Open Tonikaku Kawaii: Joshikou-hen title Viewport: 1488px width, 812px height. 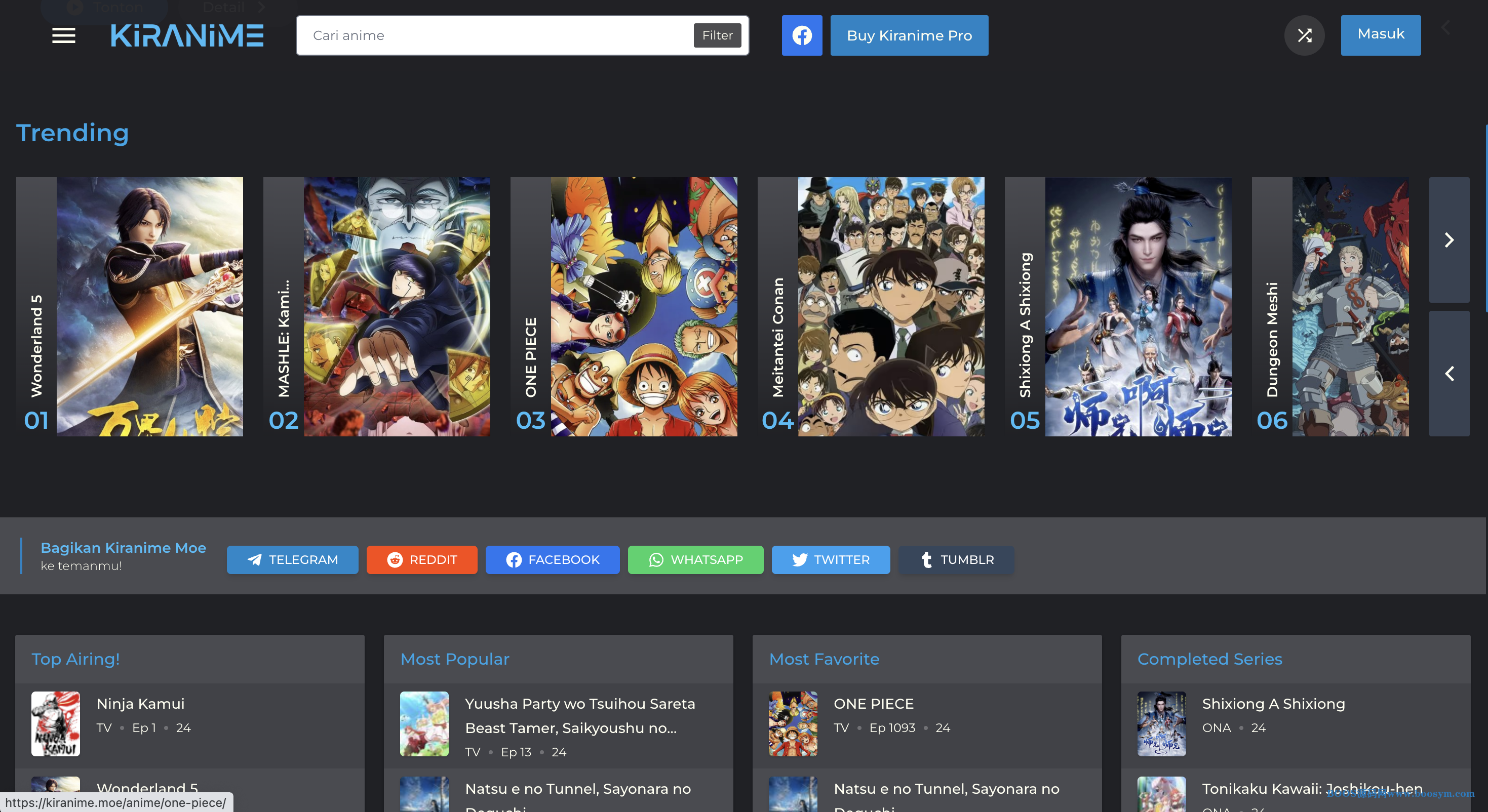tap(1312, 788)
